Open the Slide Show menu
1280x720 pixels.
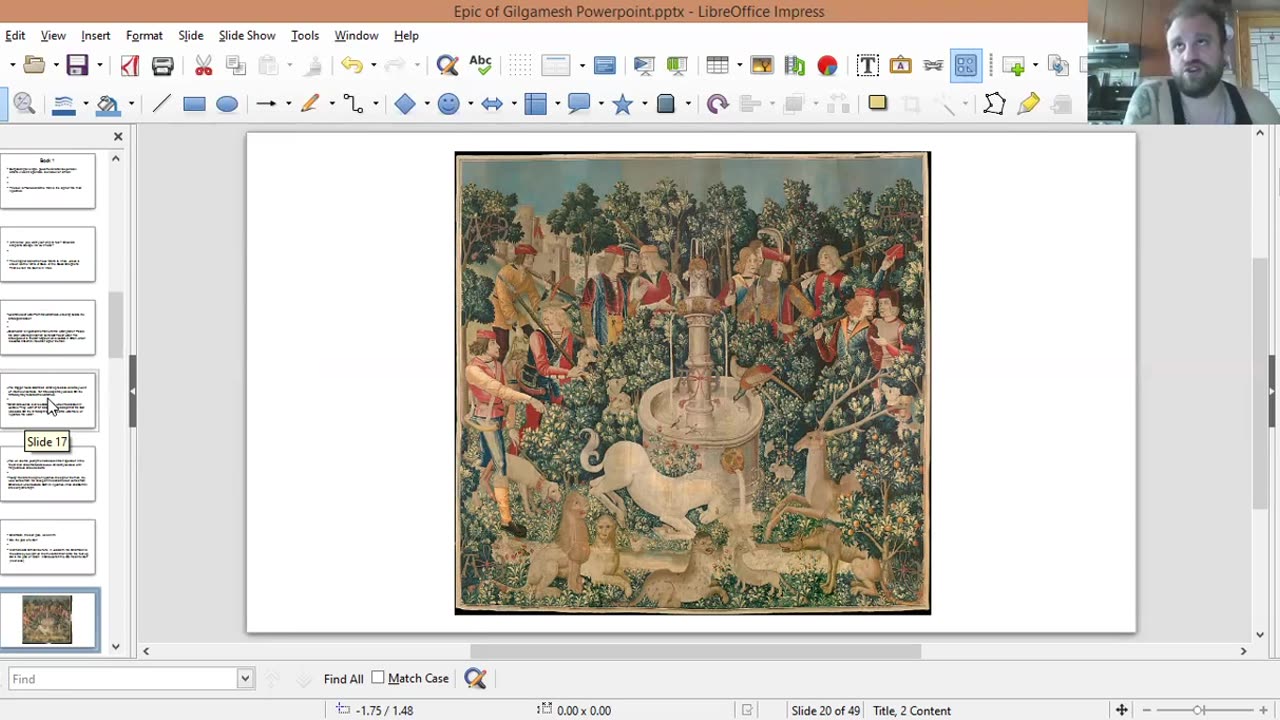coord(247,35)
